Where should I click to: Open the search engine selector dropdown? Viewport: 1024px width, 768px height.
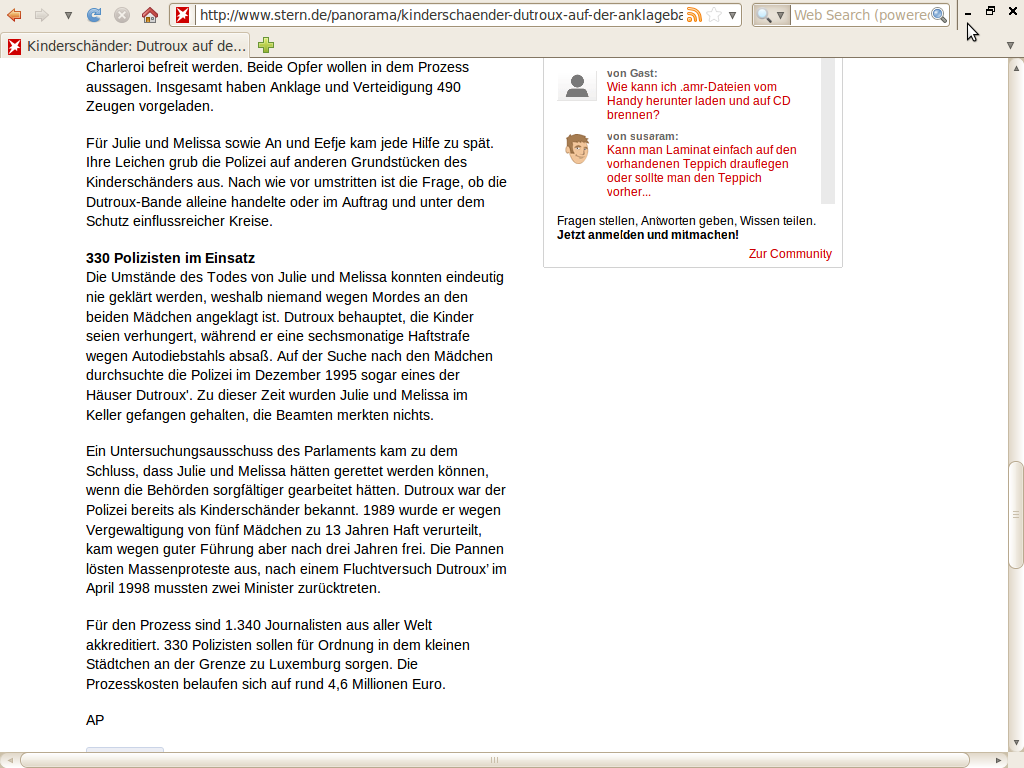point(771,15)
